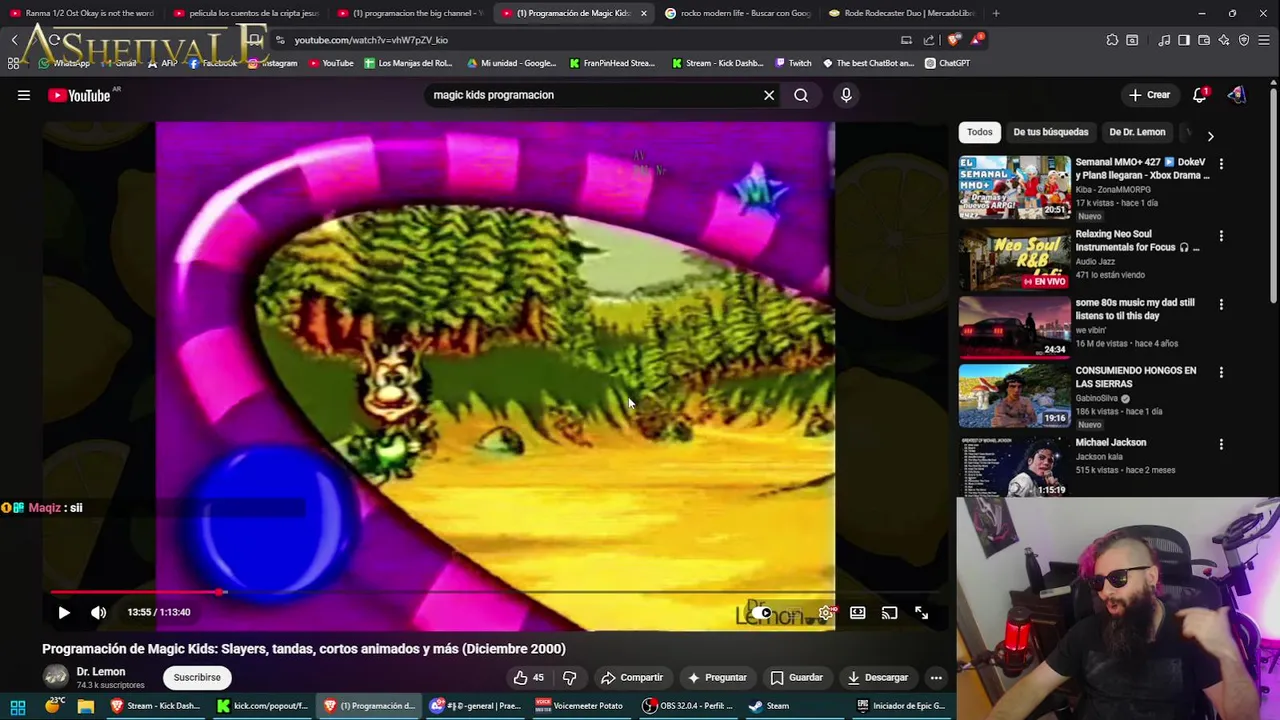Play the paused video

tap(64, 612)
